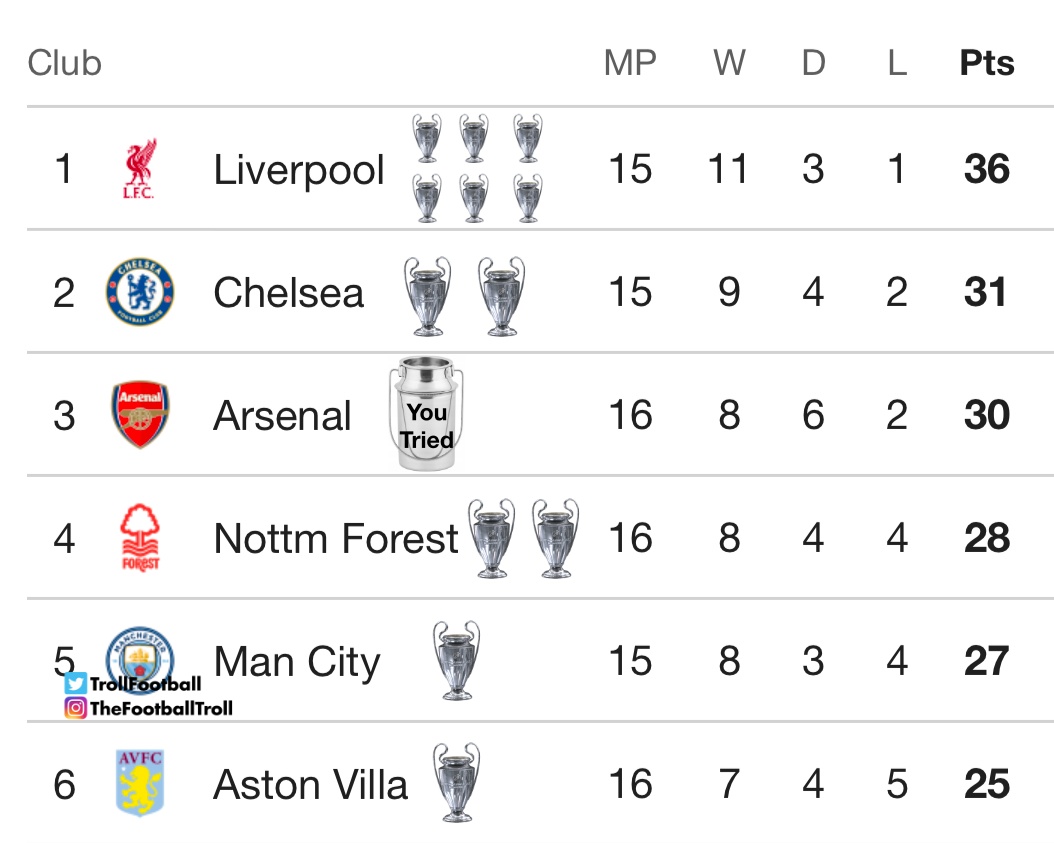Viewport: 1054px width, 843px height.
Task: Click the W column header
Action: (729, 63)
